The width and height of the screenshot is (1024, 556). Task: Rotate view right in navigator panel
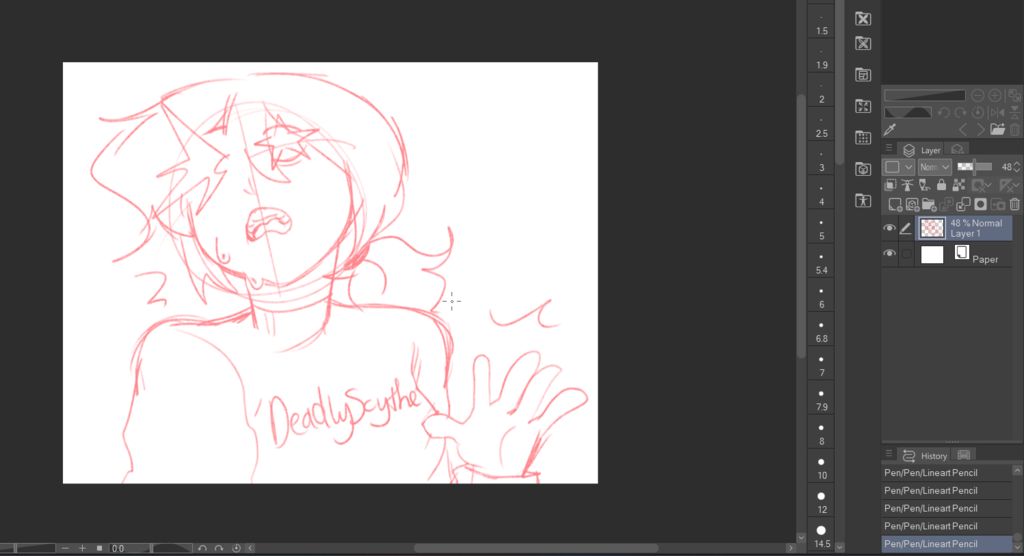point(960,112)
